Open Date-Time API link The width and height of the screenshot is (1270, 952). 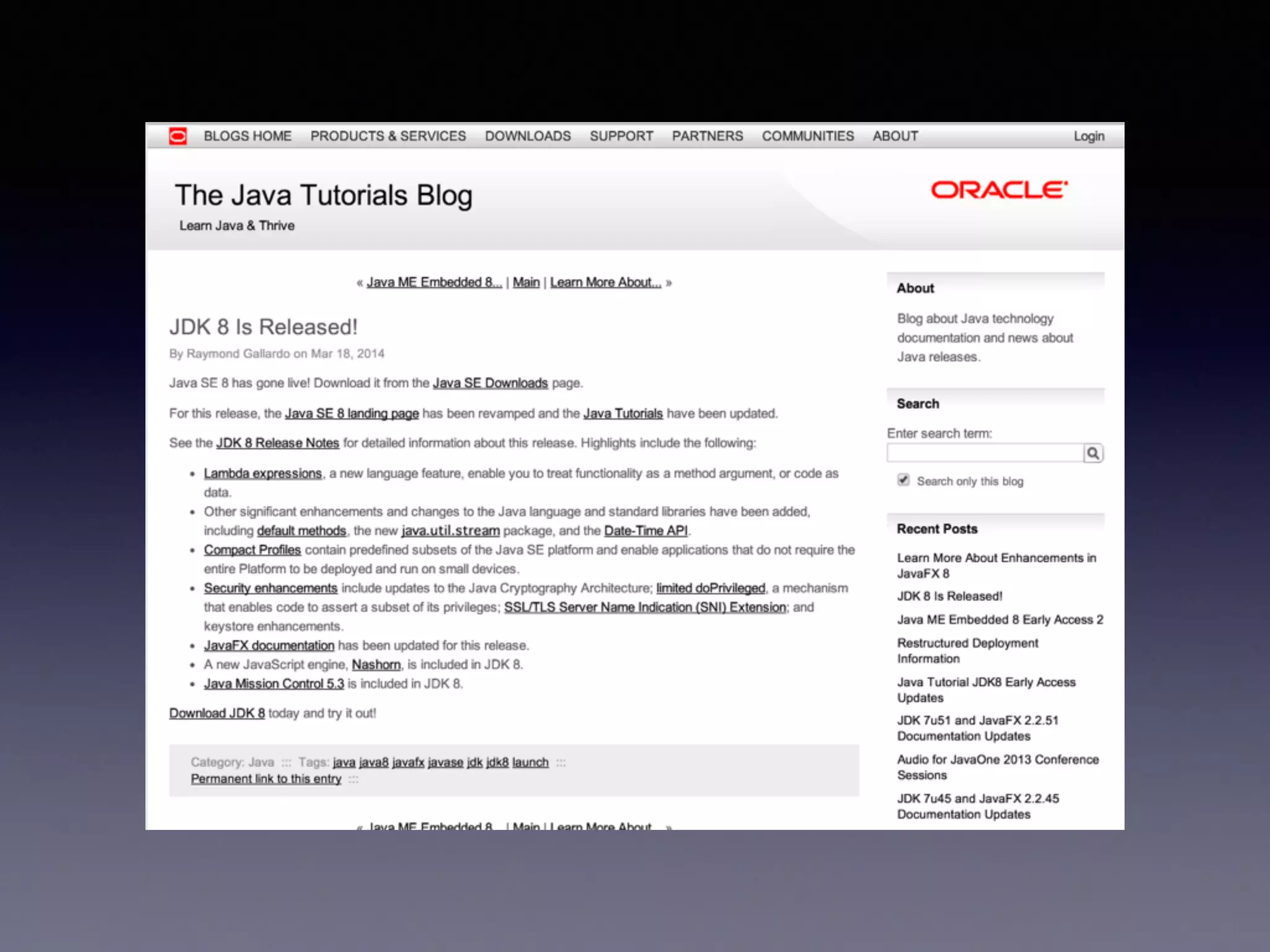646,531
